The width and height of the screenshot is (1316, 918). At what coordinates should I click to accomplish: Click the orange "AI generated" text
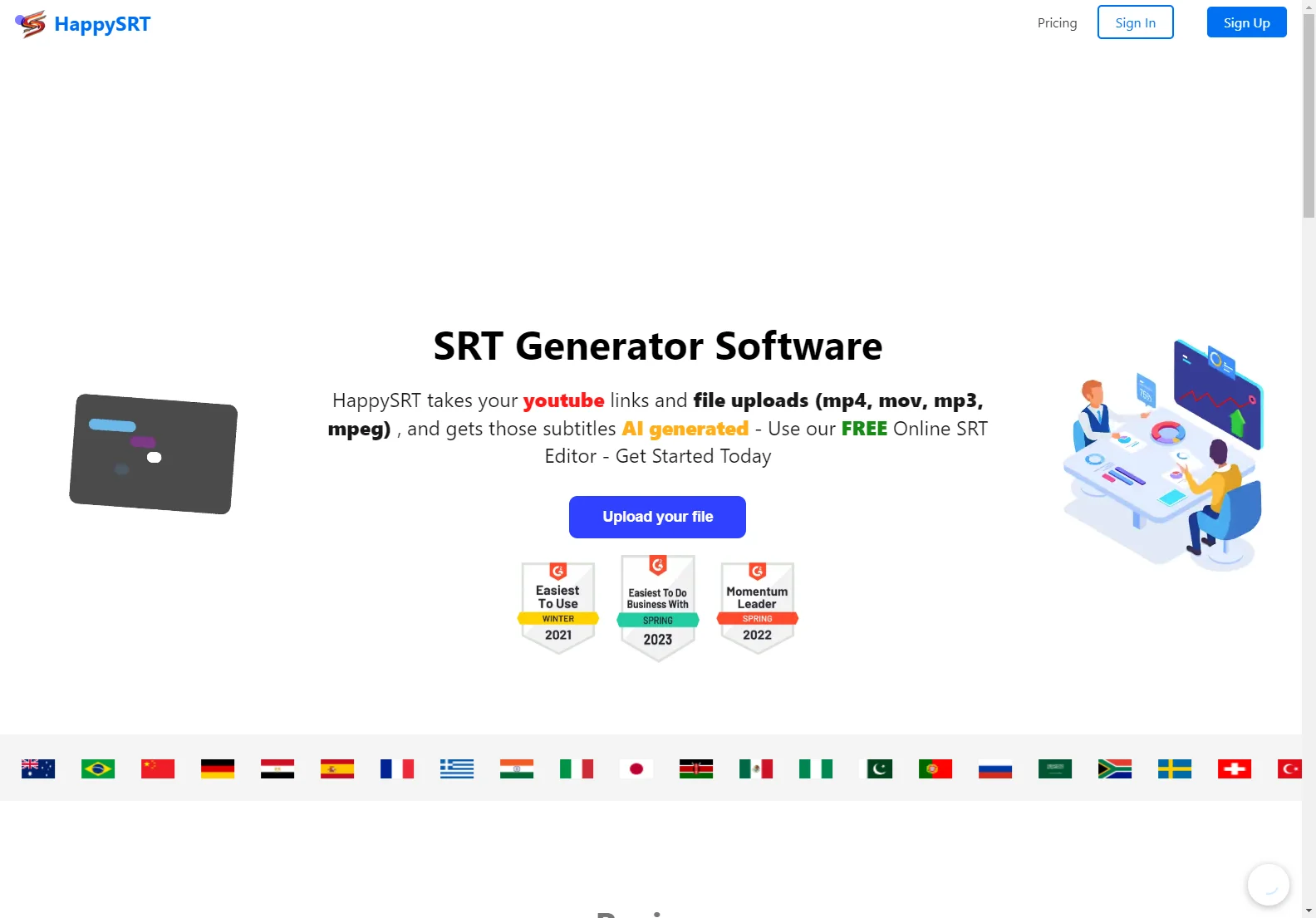point(685,429)
